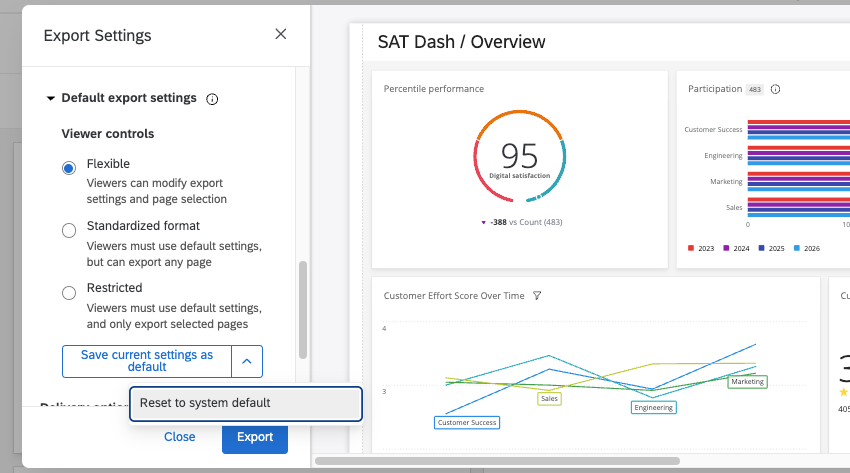Select the Flexible viewer control option

[69, 168]
